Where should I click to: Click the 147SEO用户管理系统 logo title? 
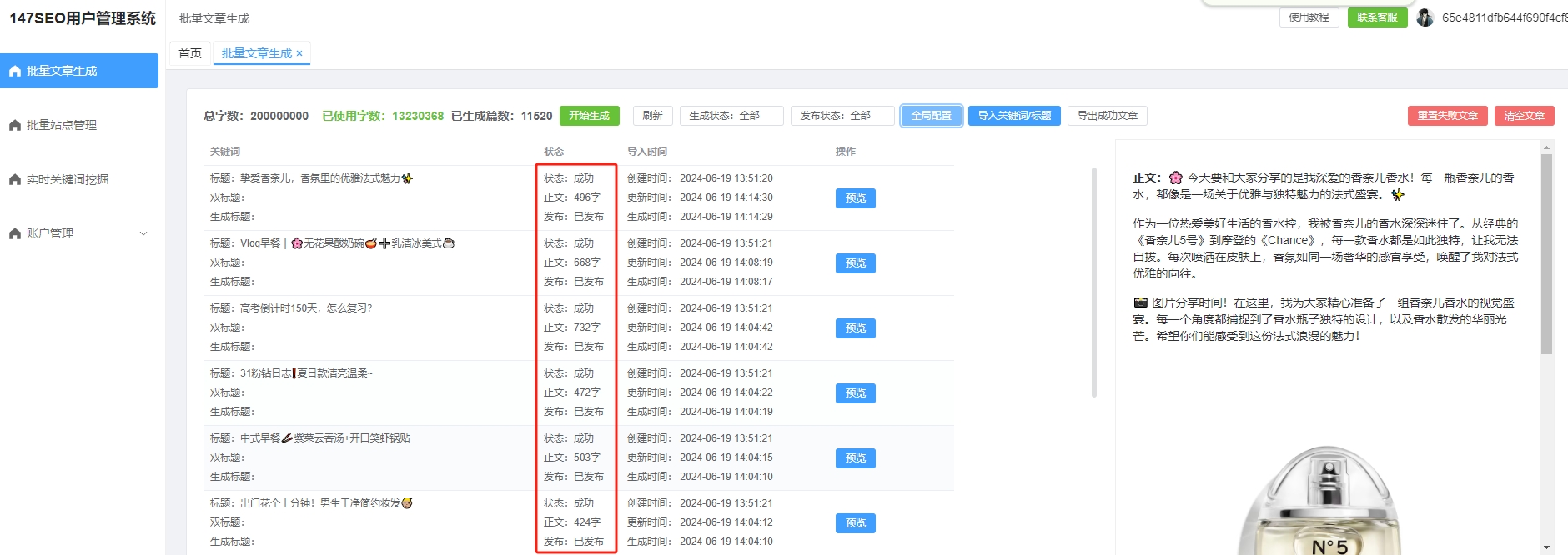coord(83,18)
